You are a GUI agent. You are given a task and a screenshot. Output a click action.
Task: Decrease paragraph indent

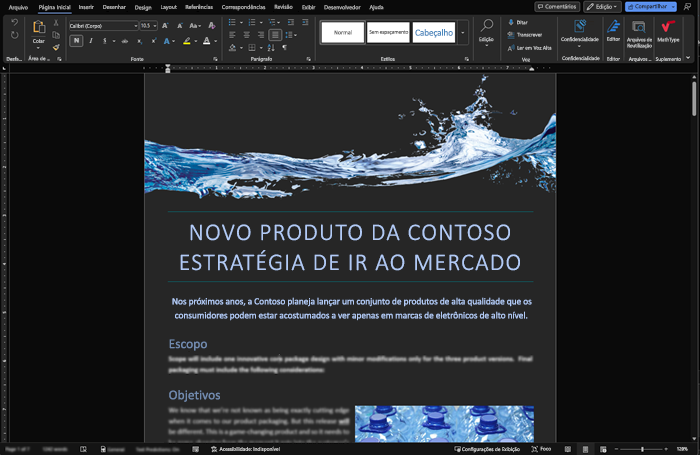(291, 22)
